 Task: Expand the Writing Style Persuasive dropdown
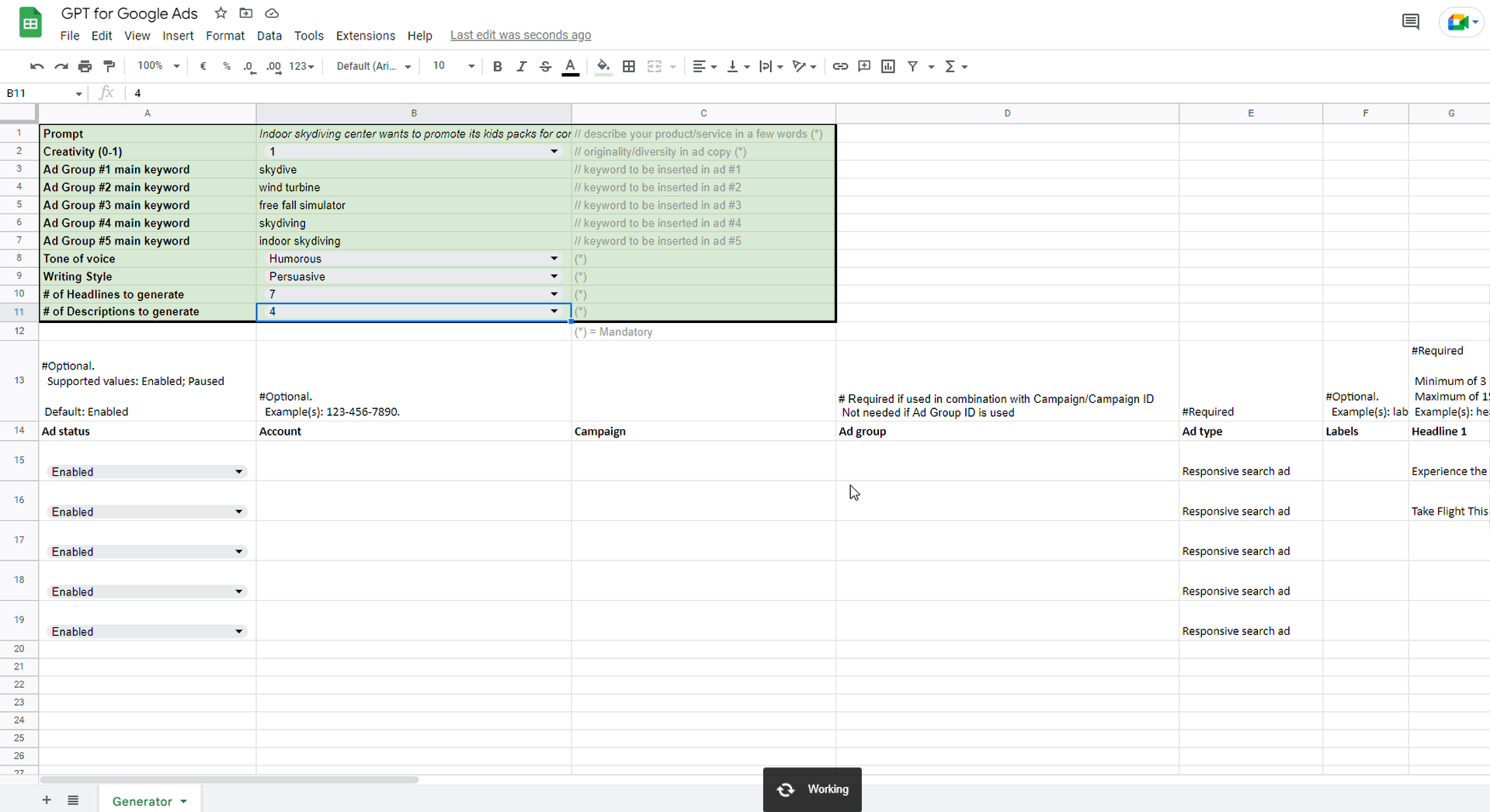[x=554, y=276]
